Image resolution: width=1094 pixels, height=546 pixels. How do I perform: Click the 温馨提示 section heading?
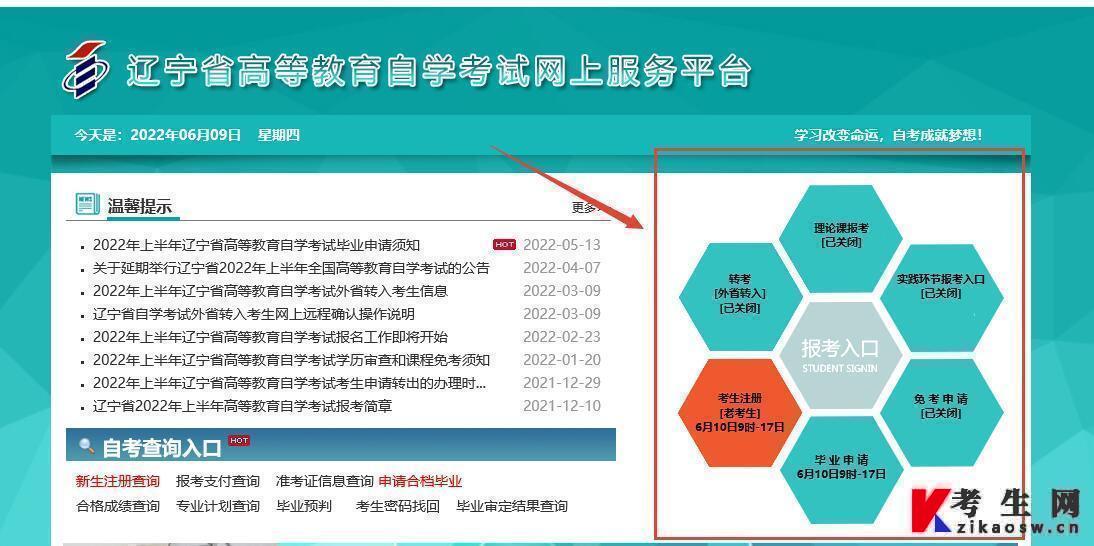139,206
